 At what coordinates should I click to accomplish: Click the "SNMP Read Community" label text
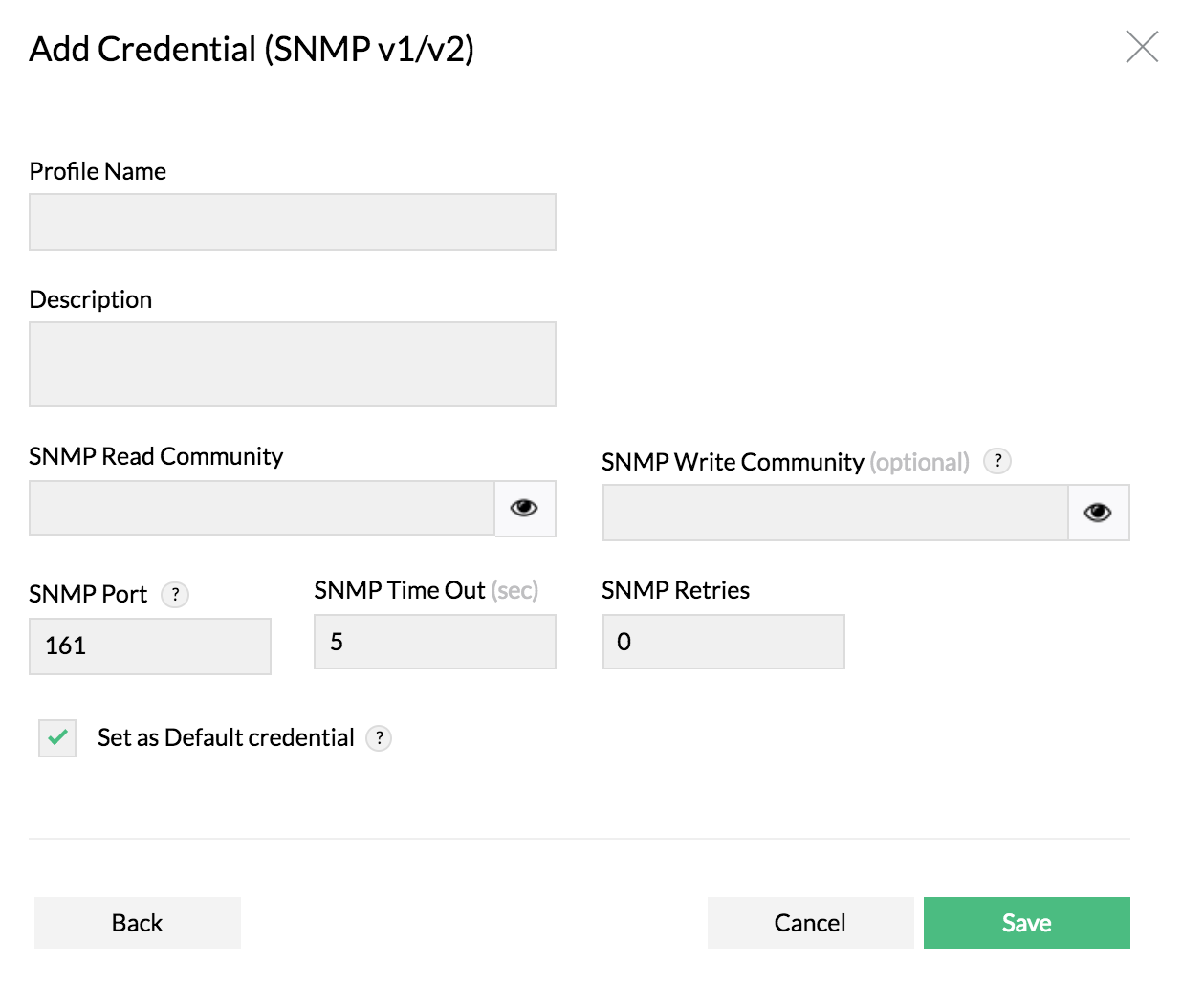(156, 456)
